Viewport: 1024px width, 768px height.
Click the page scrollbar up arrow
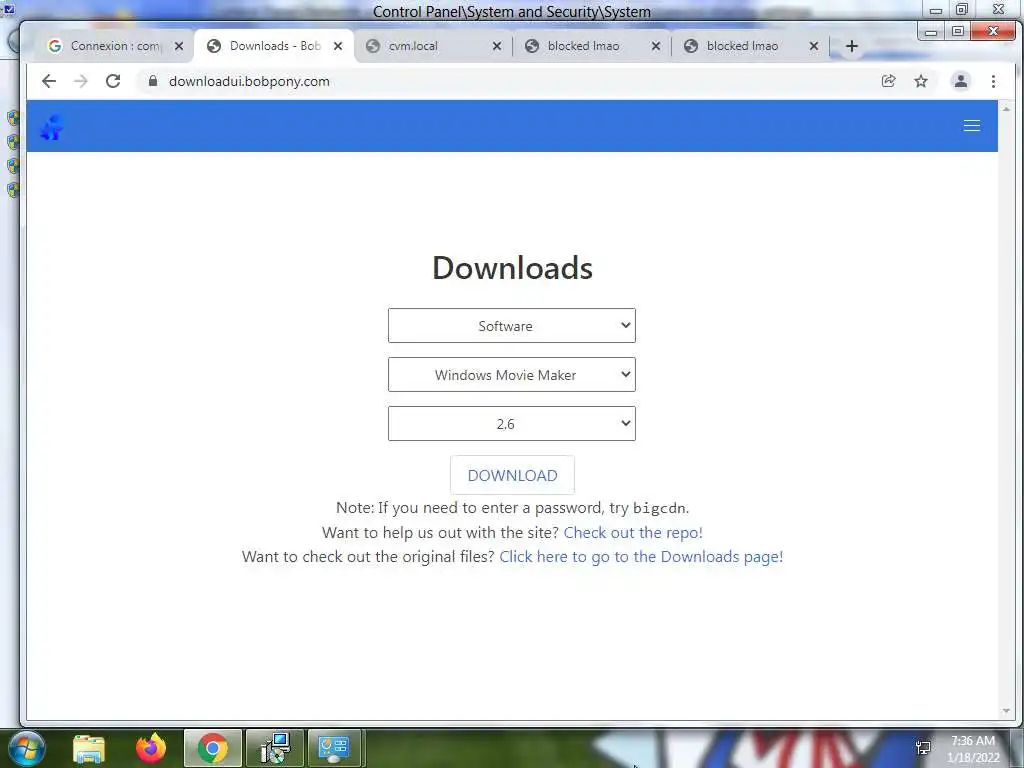pos(1006,108)
